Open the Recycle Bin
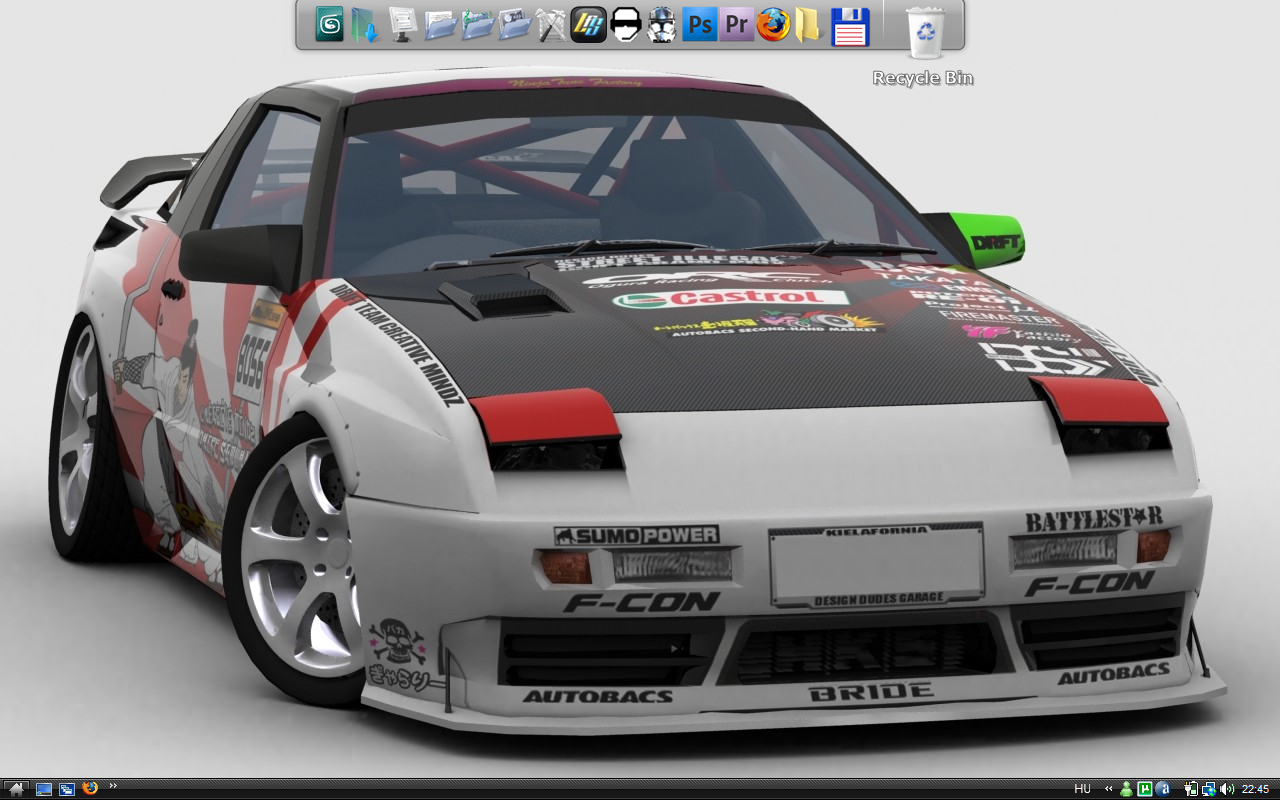 point(926,32)
